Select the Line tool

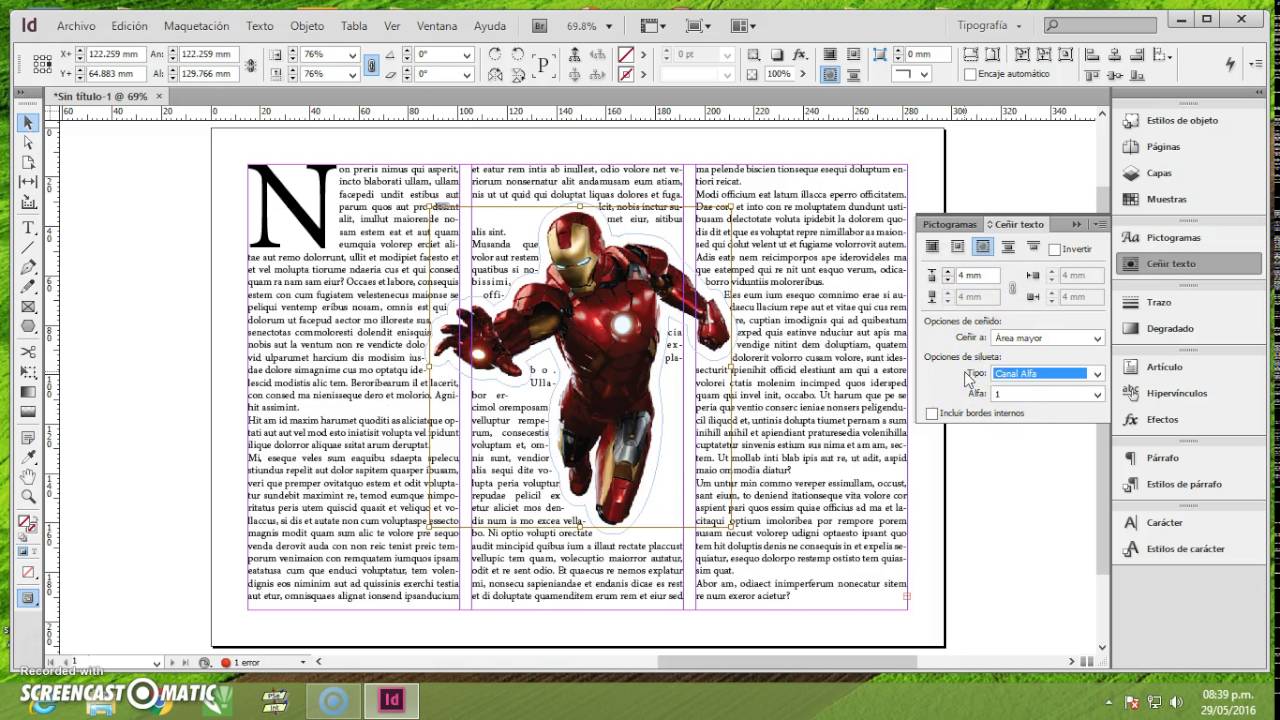28,247
